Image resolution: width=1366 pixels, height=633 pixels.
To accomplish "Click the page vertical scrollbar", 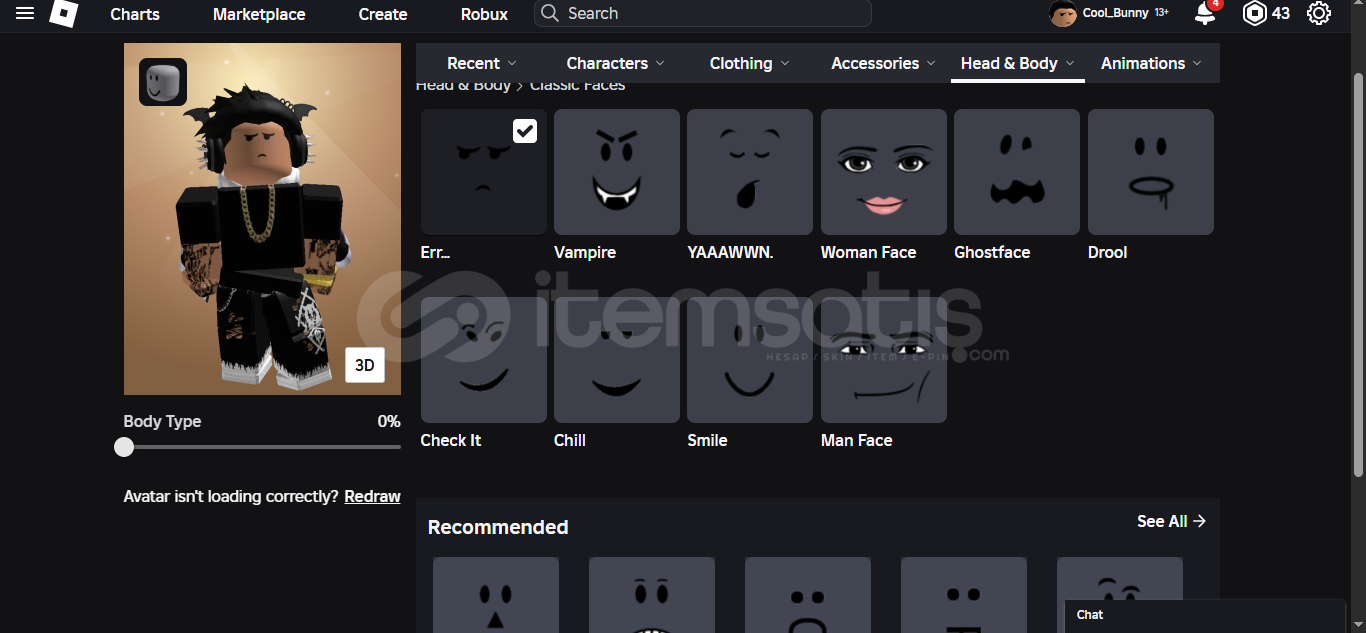I will click(1358, 275).
